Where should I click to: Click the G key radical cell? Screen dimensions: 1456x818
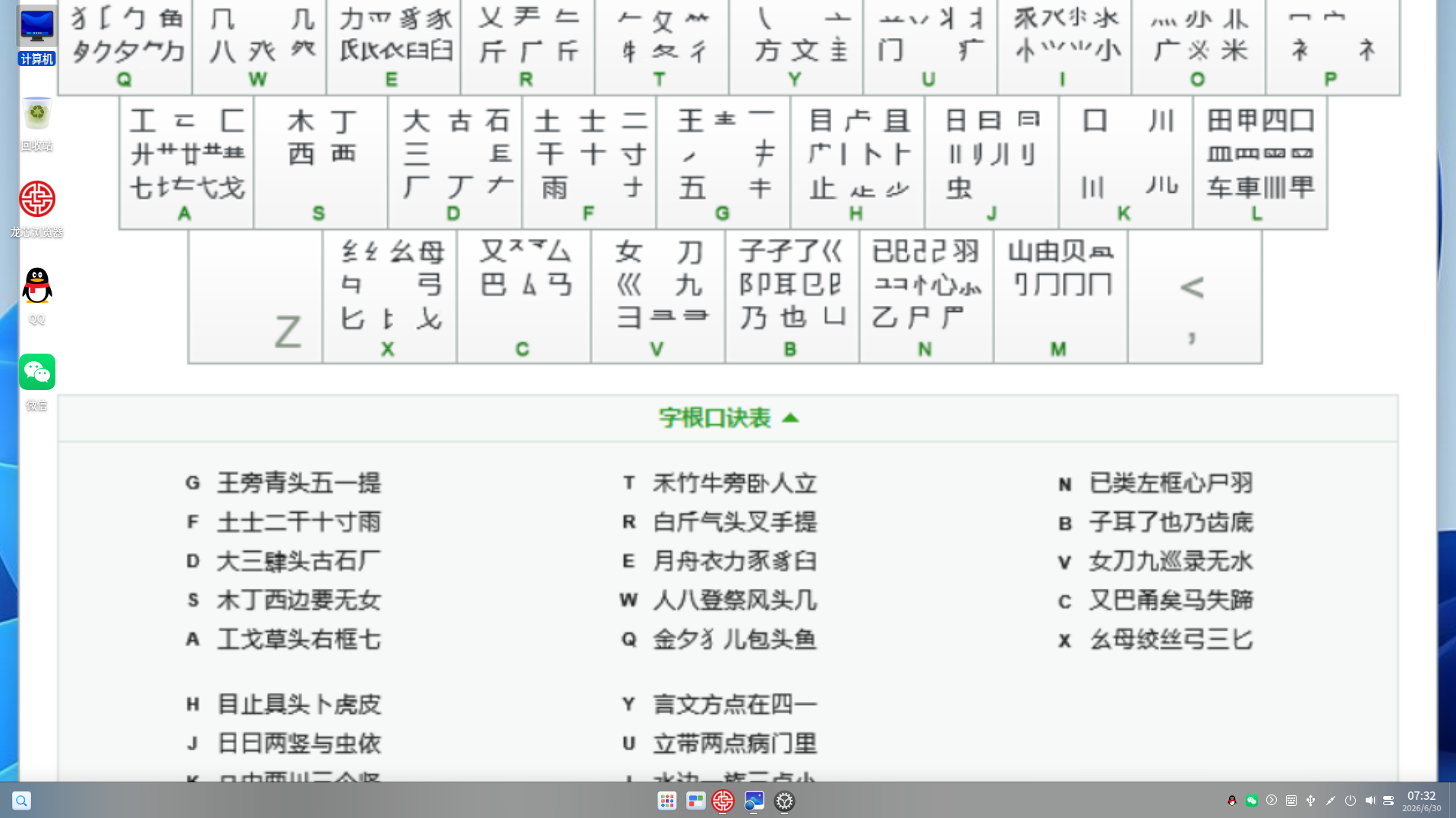click(723, 162)
